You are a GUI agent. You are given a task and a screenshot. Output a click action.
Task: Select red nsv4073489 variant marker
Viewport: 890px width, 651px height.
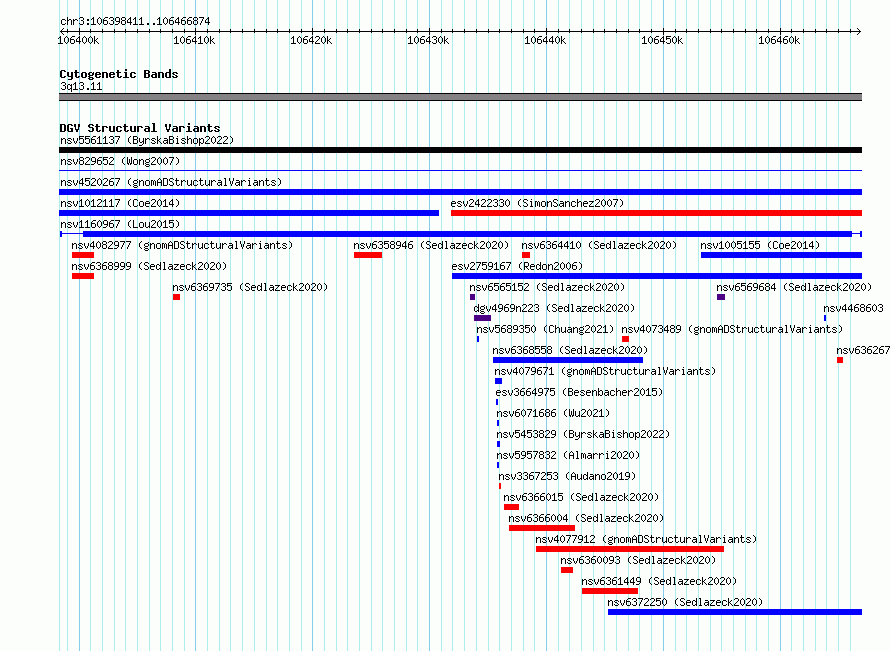[625, 339]
